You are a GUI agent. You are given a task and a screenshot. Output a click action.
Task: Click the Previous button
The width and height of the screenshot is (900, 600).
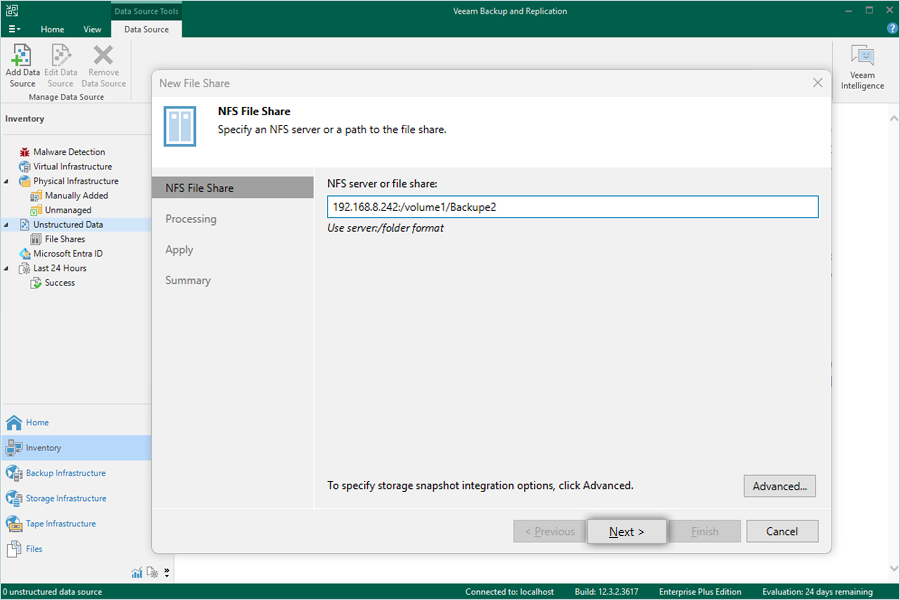click(549, 532)
